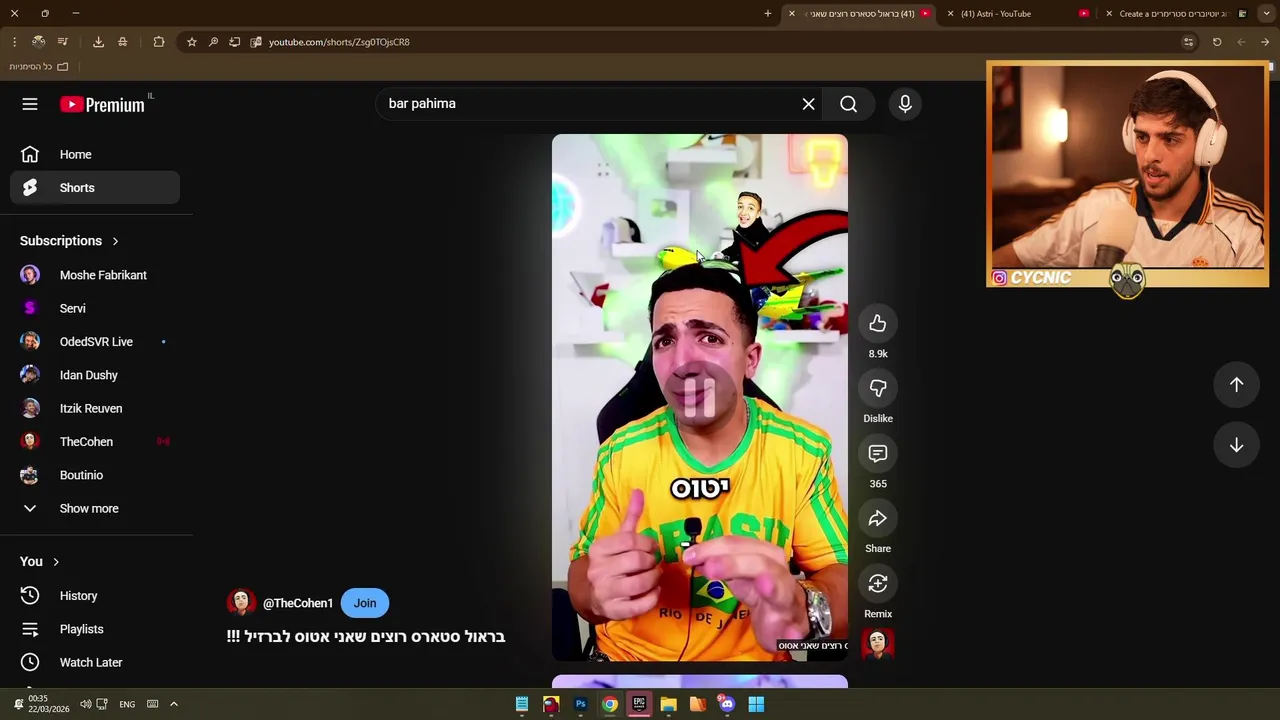
Task: Open Itzik Reuven channel subscription
Action: (x=95, y=408)
